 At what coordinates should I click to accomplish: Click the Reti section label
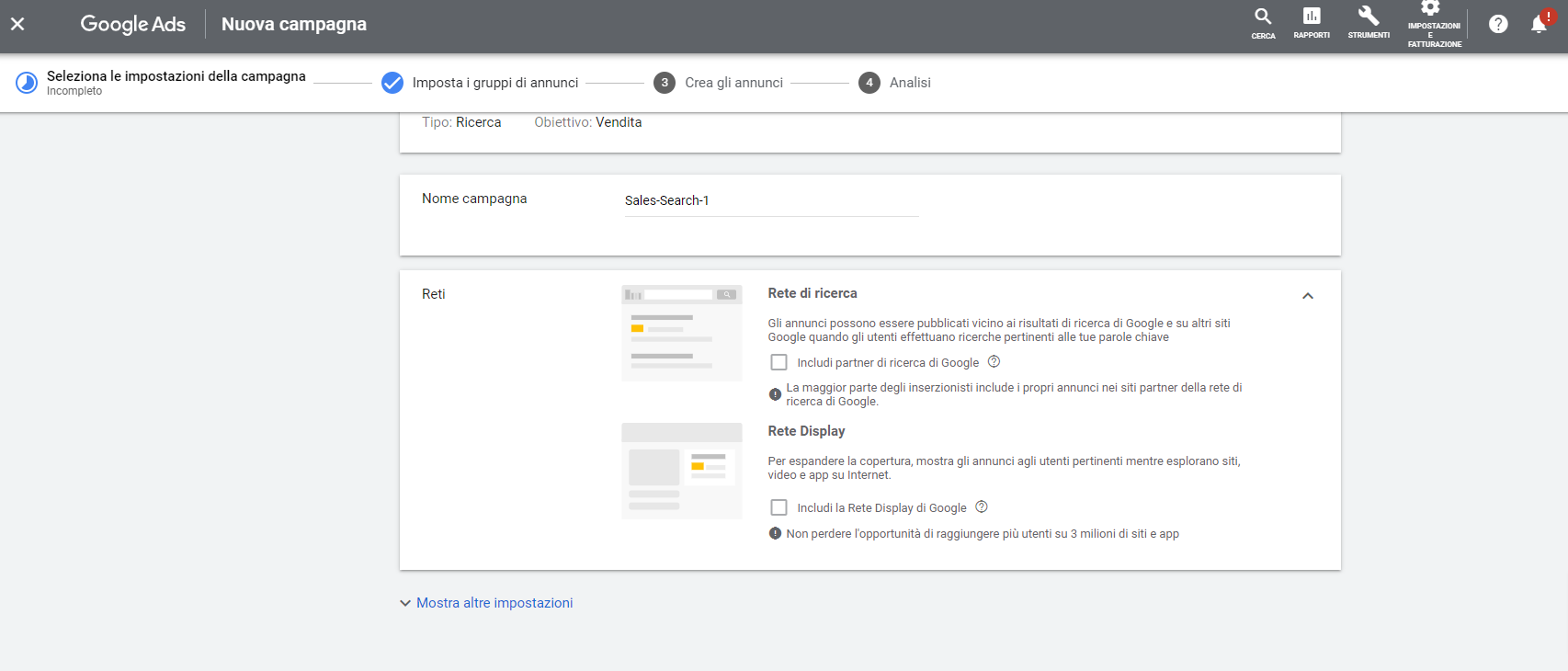point(434,294)
